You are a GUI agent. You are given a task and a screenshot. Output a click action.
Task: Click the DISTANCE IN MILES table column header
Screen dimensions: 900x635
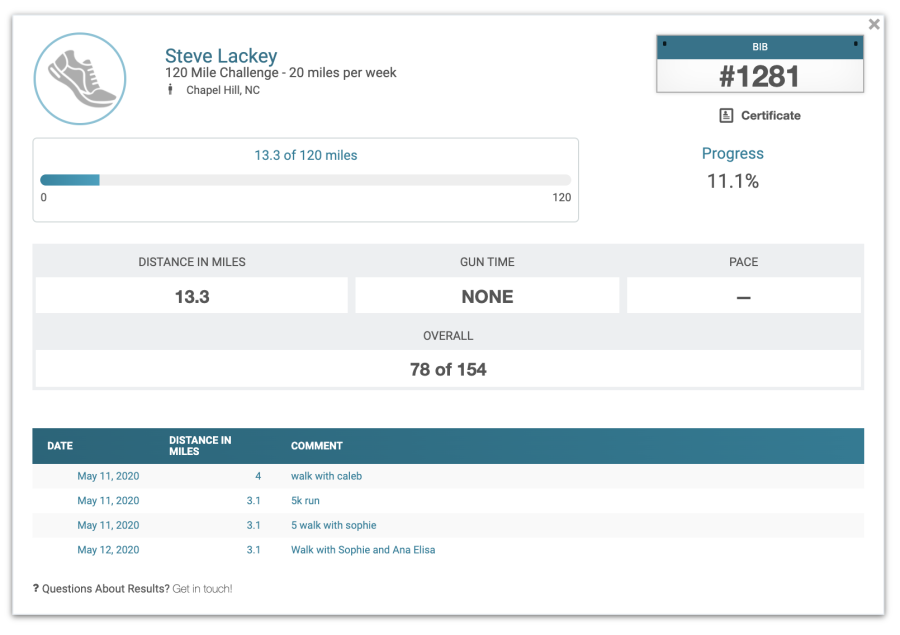pos(200,446)
